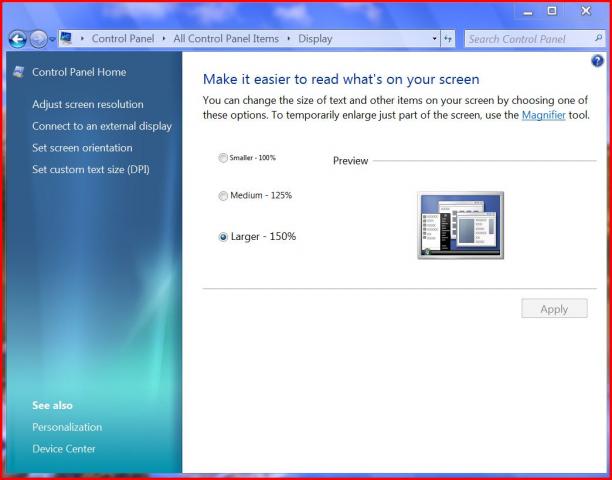Image resolution: width=612 pixels, height=480 pixels.
Task: Minimize the Display window
Action: (x=528, y=11)
